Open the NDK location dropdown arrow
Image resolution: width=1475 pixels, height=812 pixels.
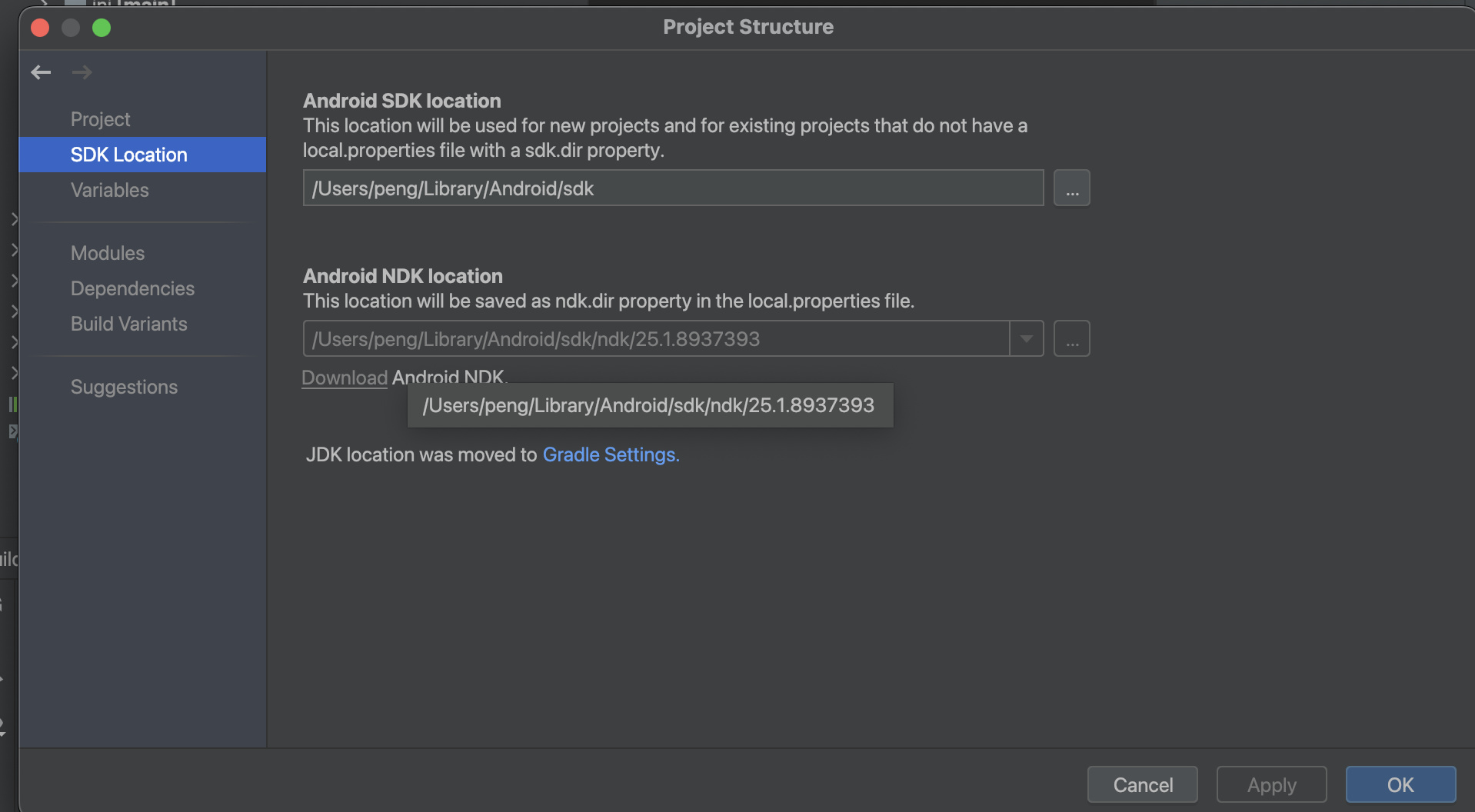1026,339
